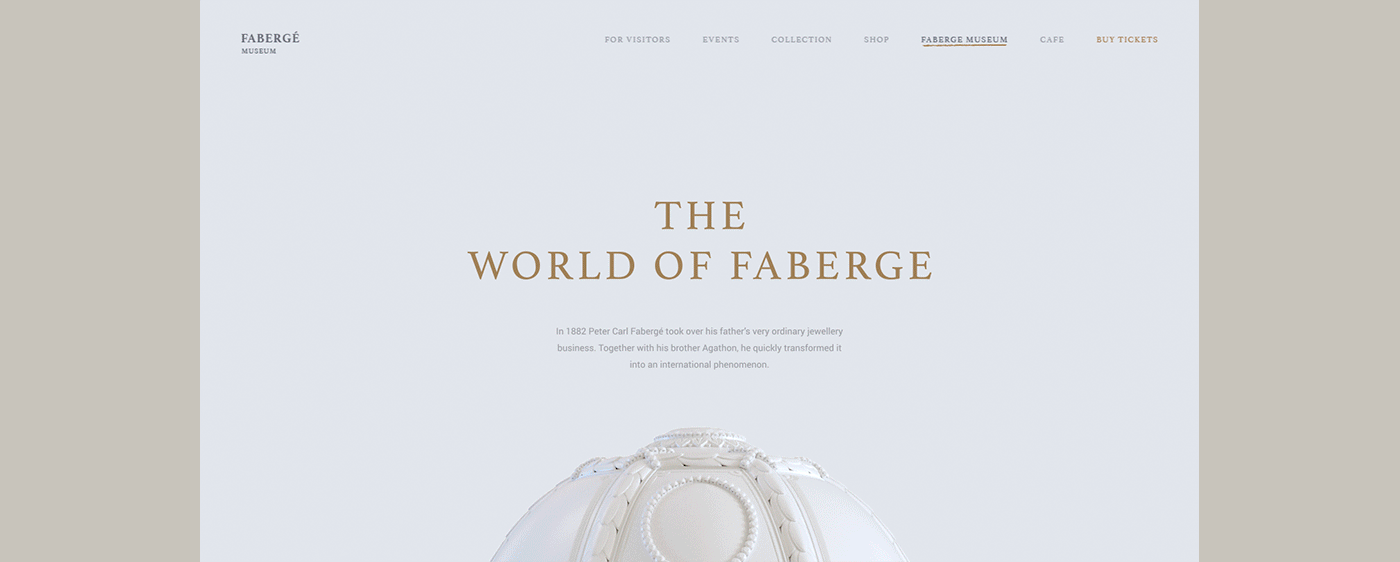Click the beige margin right of the page
1400x562 pixels.
(x=1299, y=281)
